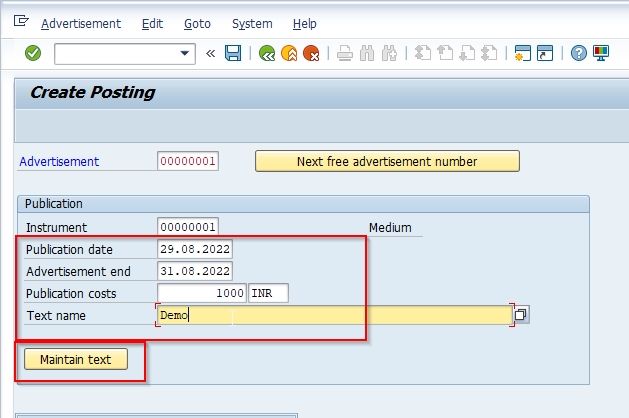Click the First Page icon
The width and height of the screenshot is (629, 418).
(423, 53)
